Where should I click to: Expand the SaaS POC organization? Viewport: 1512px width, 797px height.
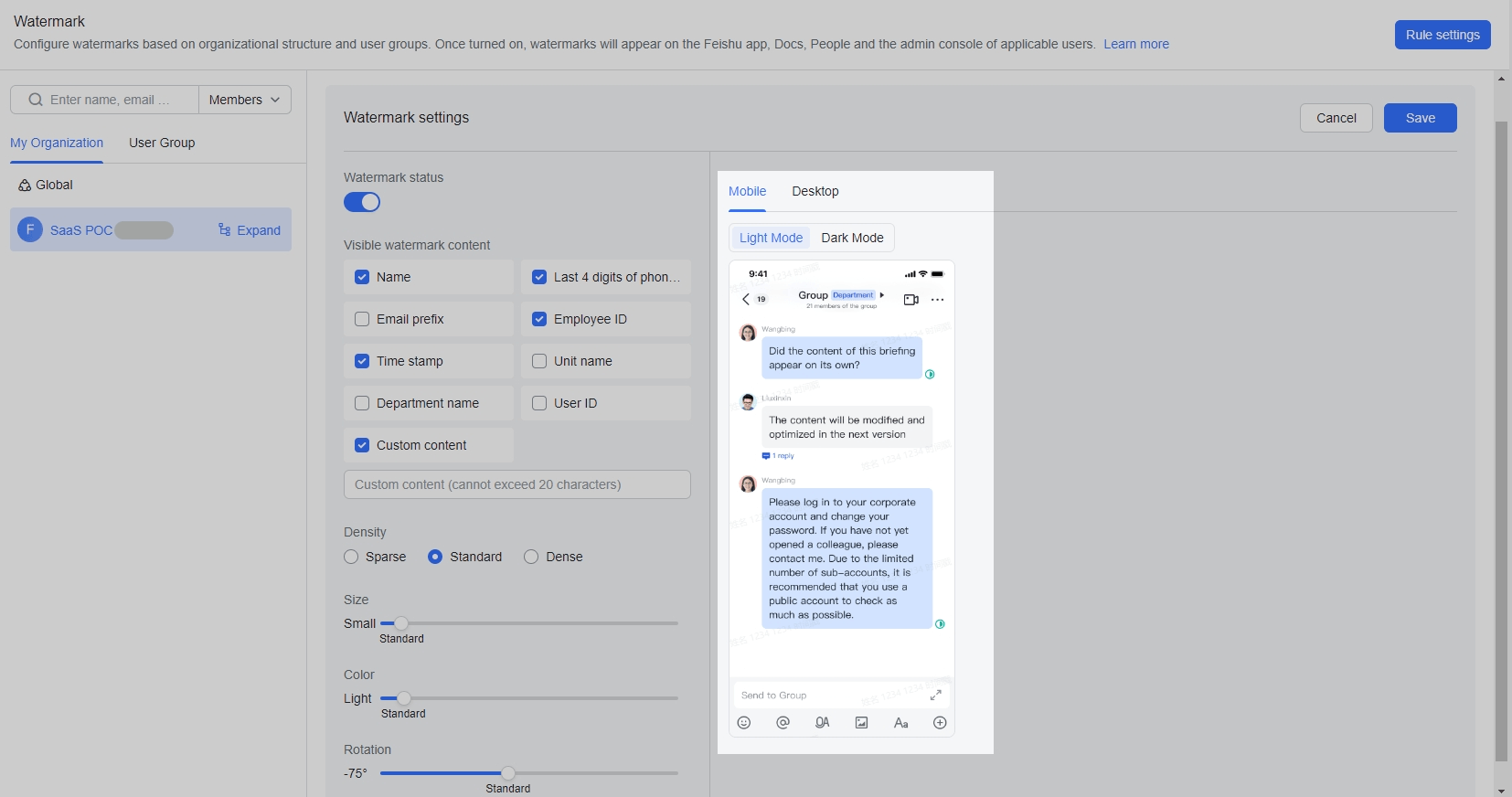click(250, 230)
